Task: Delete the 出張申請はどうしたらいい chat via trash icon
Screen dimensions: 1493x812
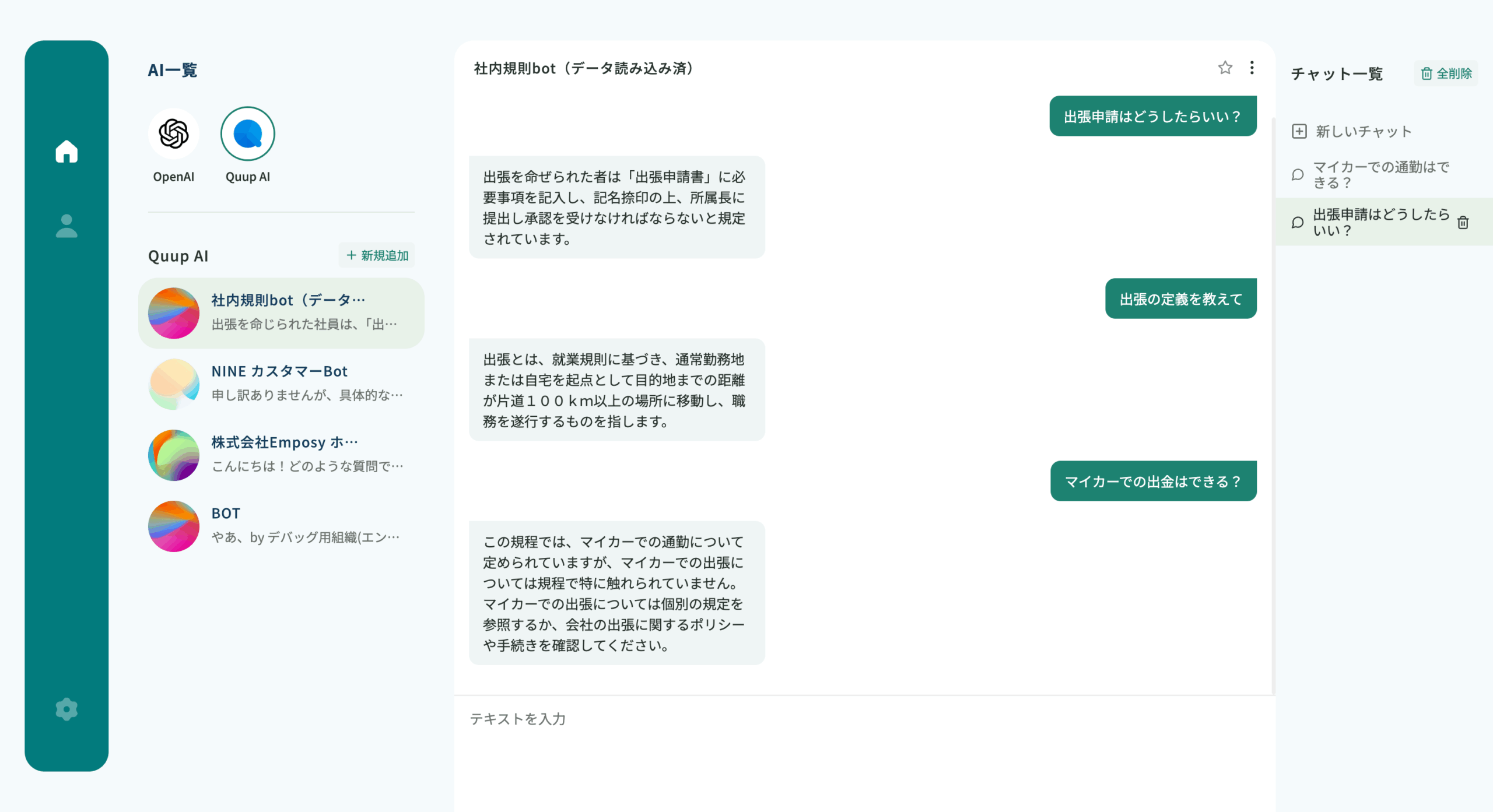Action: (x=1463, y=223)
